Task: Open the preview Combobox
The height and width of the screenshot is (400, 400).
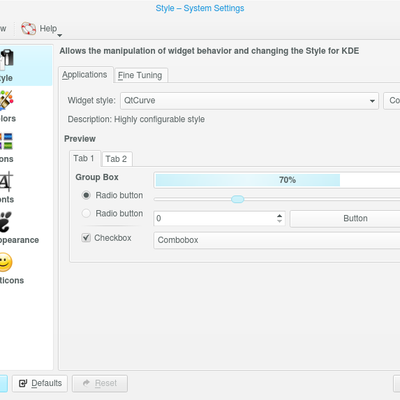Action: coord(277,240)
